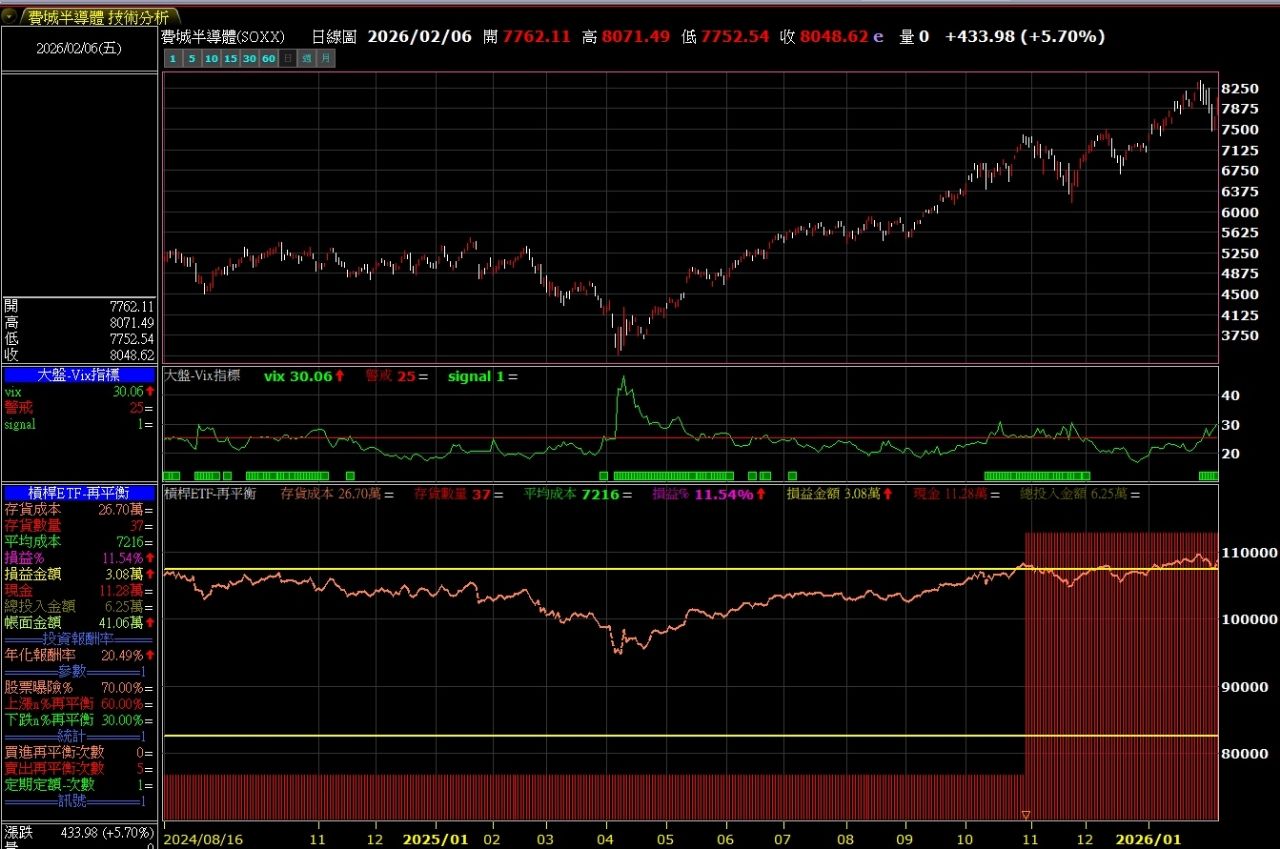The width and height of the screenshot is (1280, 849).
Task: Choose the 30-minute interval button
Action: 249,59
